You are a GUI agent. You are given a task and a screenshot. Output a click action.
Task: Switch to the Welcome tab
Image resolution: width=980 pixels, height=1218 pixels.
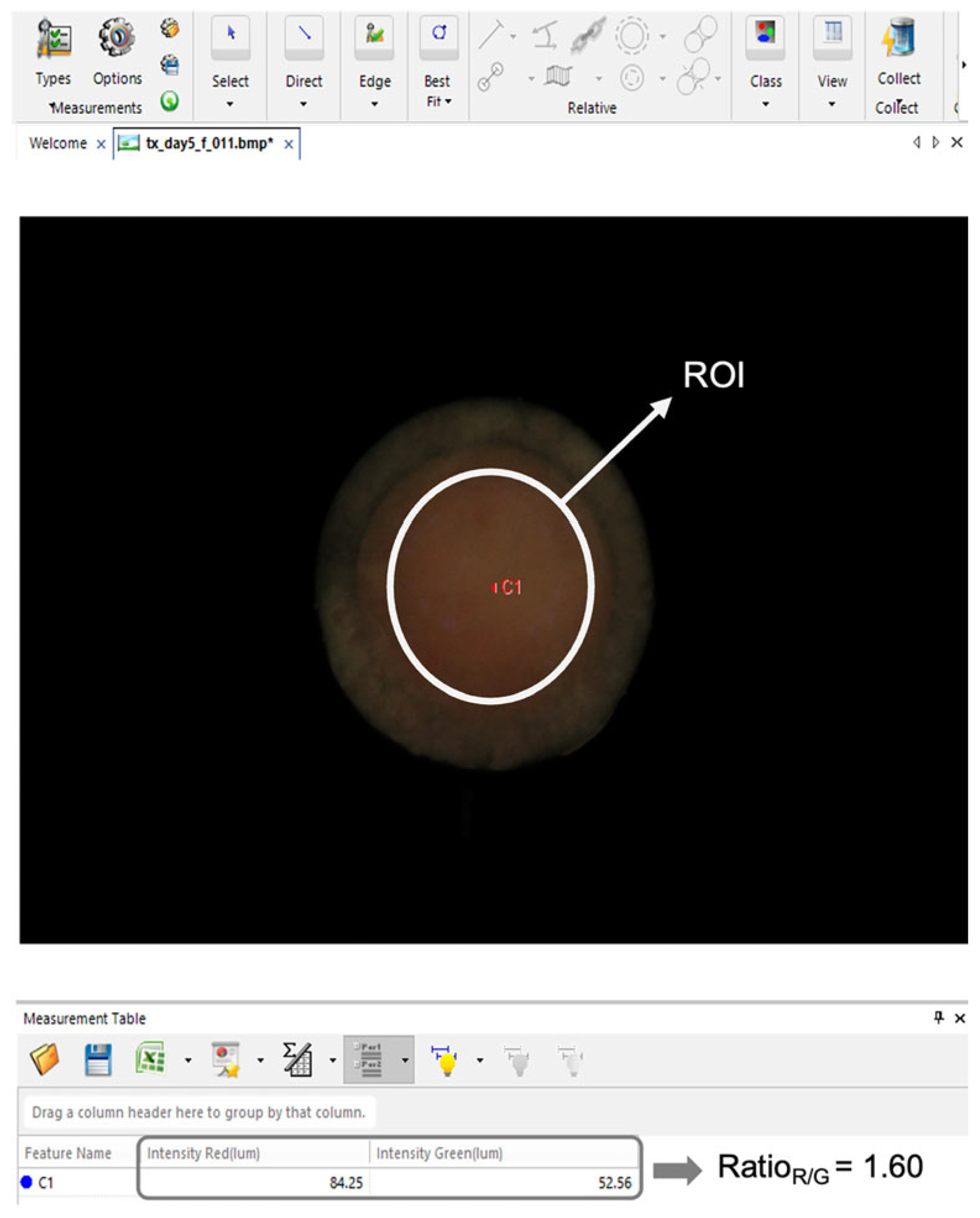(x=58, y=143)
